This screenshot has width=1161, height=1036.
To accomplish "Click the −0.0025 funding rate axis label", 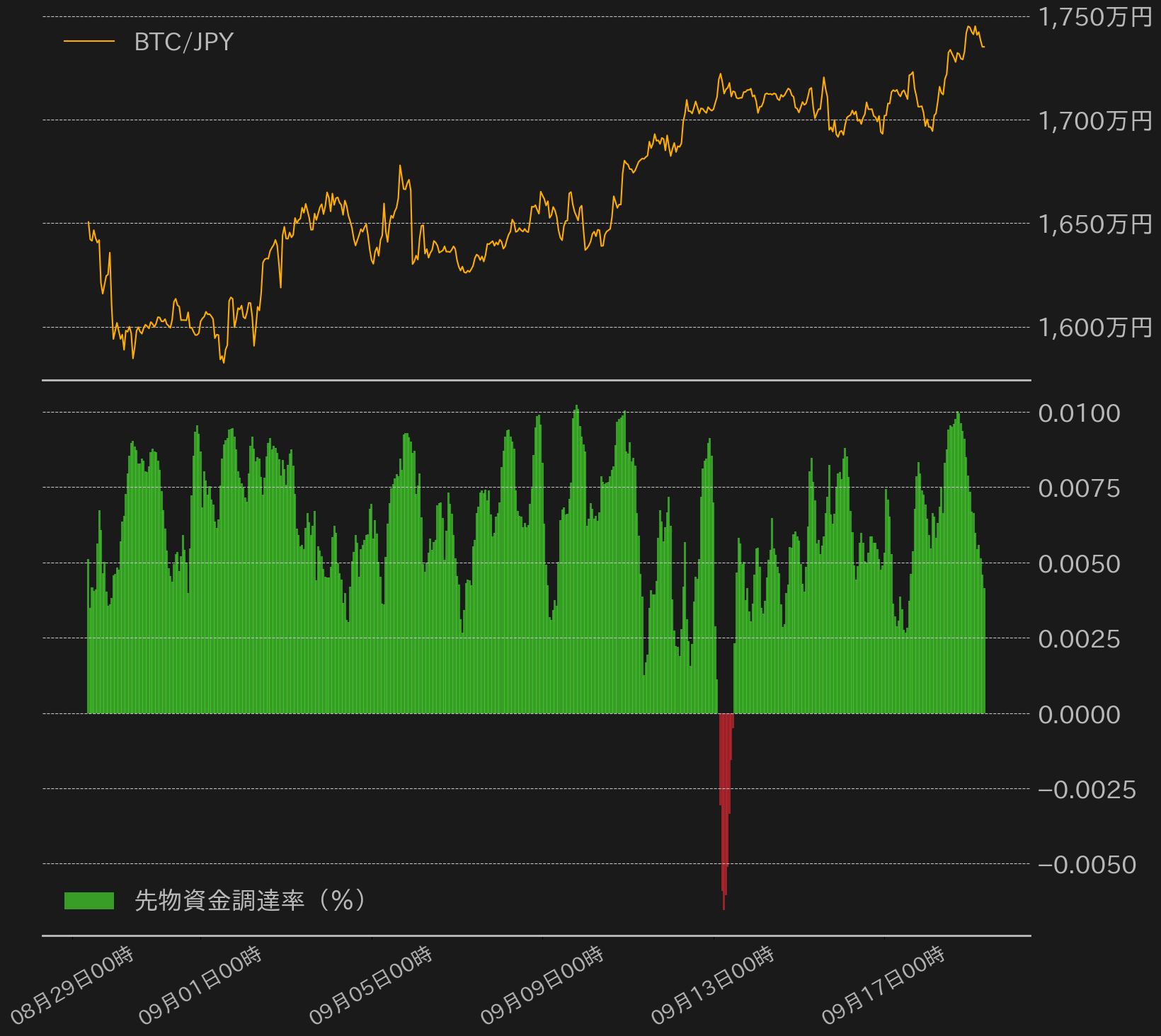I will [x=1087, y=790].
